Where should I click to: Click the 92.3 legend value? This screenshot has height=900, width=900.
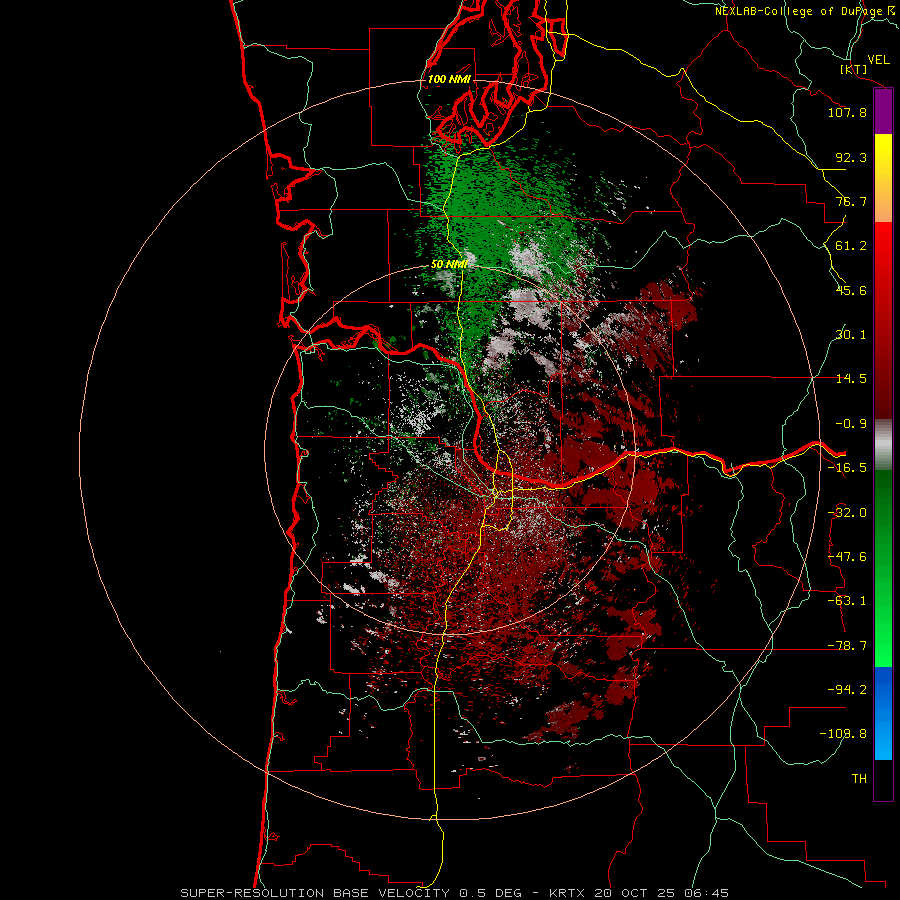[x=851, y=157]
